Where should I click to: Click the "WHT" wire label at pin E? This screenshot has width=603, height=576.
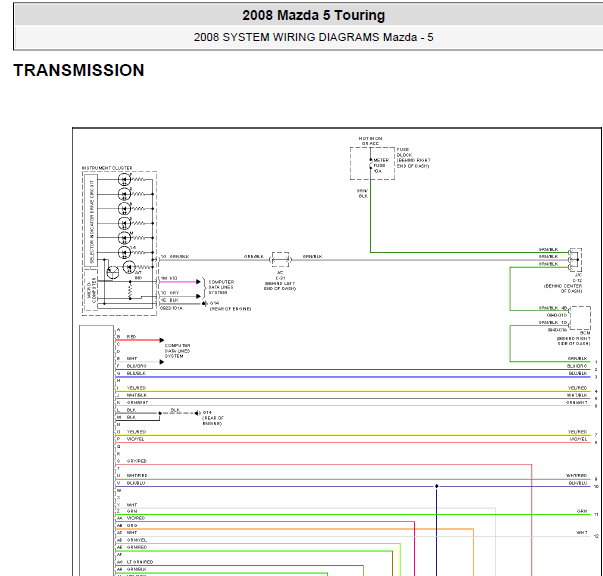tap(132, 358)
